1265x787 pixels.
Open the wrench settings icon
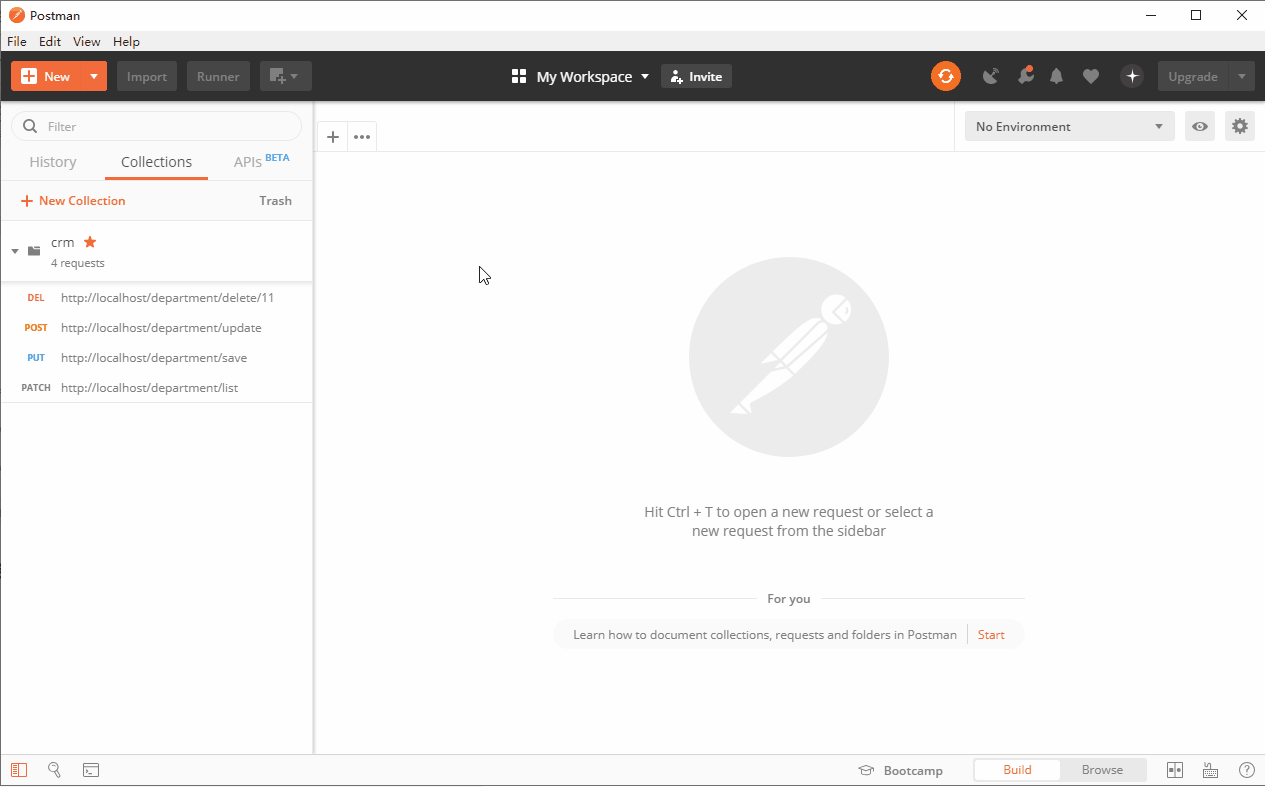pyautogui.click(x=1025, y=76)
